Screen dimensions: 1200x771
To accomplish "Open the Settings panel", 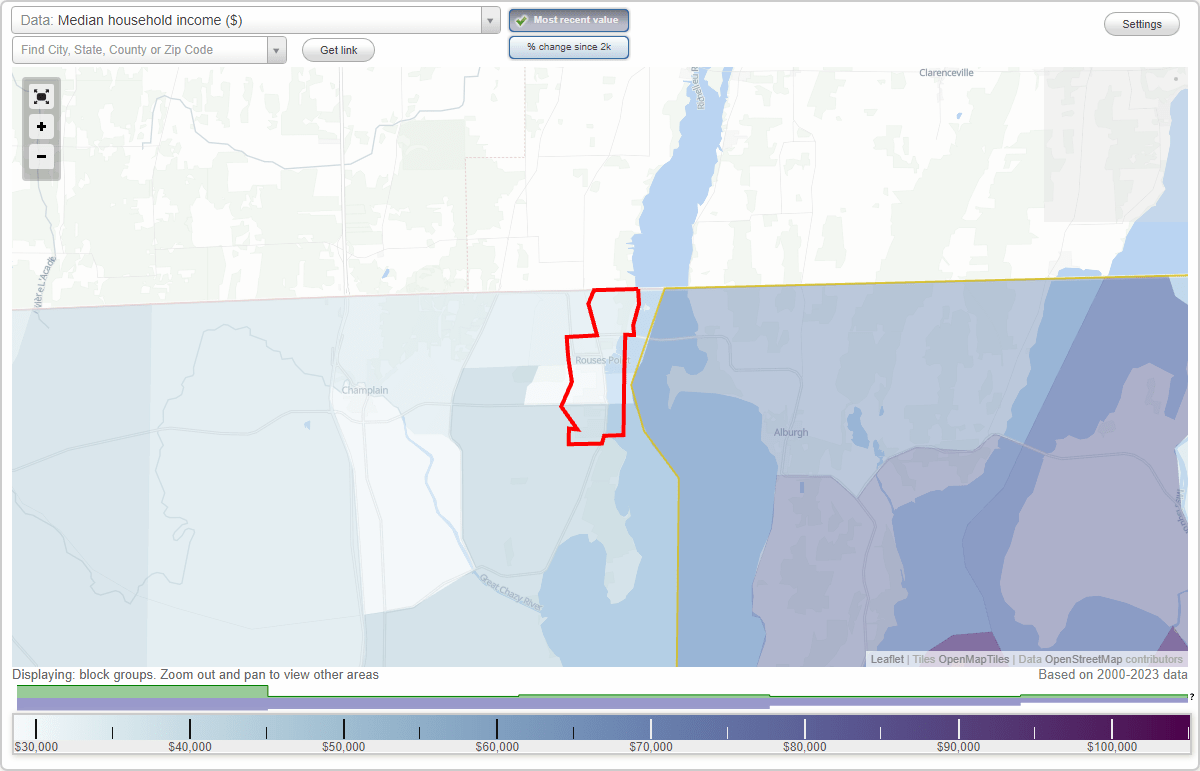I will [x=1141, y=23].
